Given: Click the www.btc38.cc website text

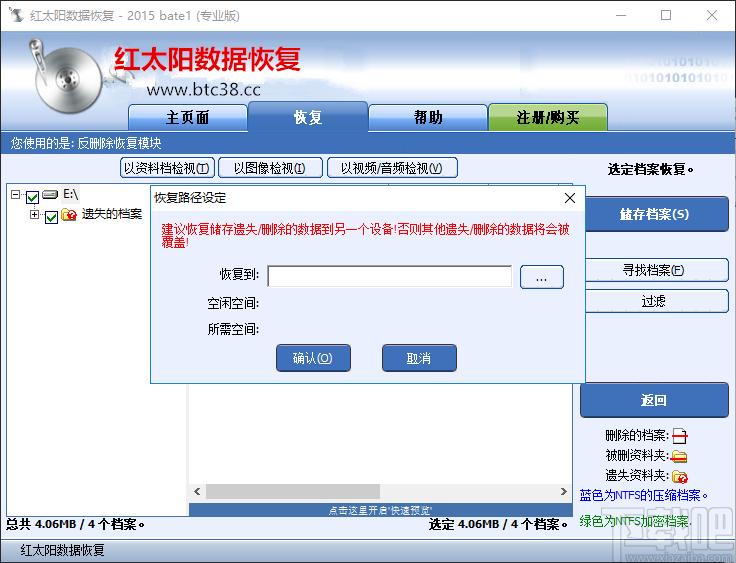Looking at the screenshot, I should point(204,89).
